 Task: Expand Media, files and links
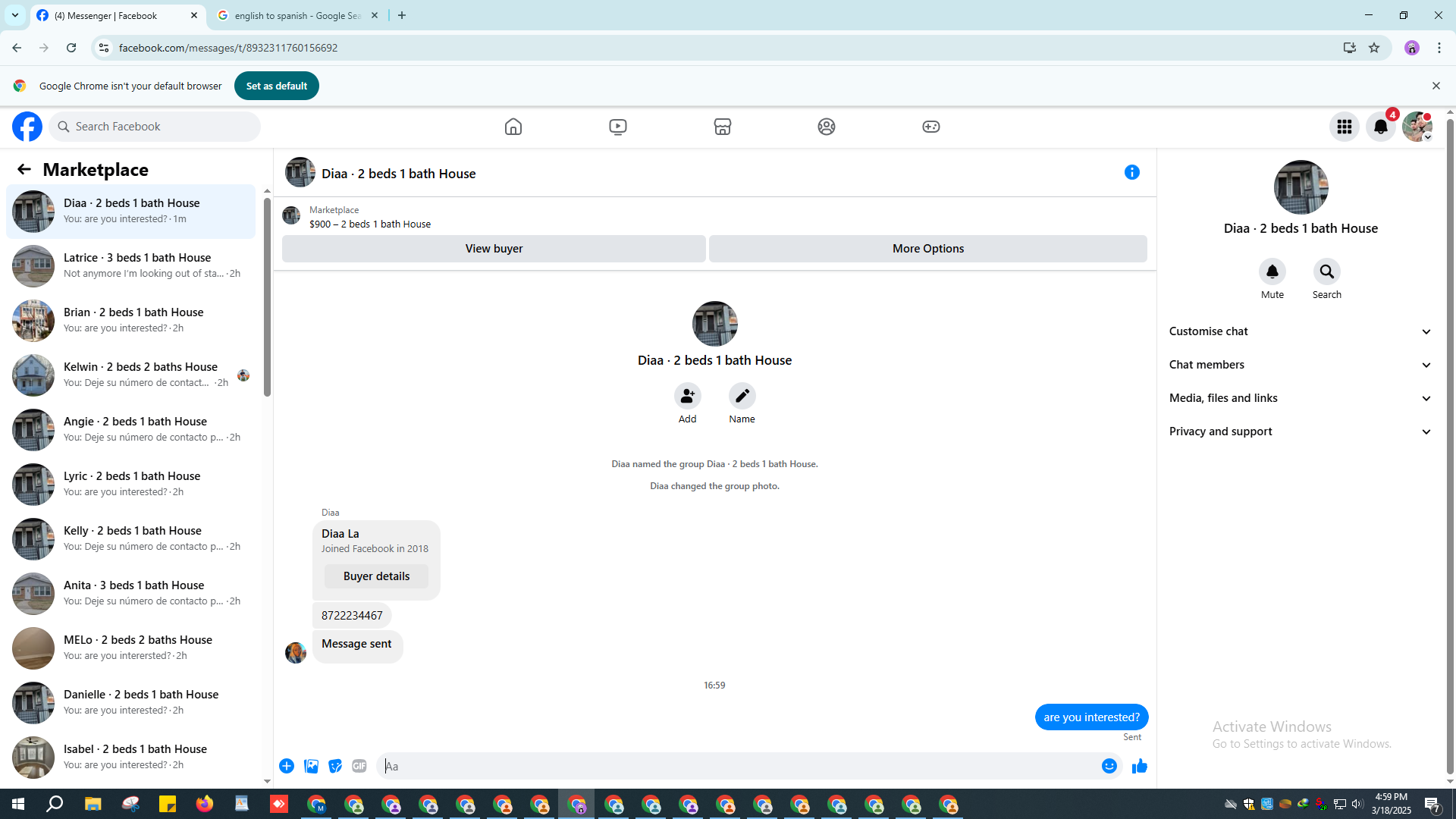pyautogui.click(x=1300, y=398)
